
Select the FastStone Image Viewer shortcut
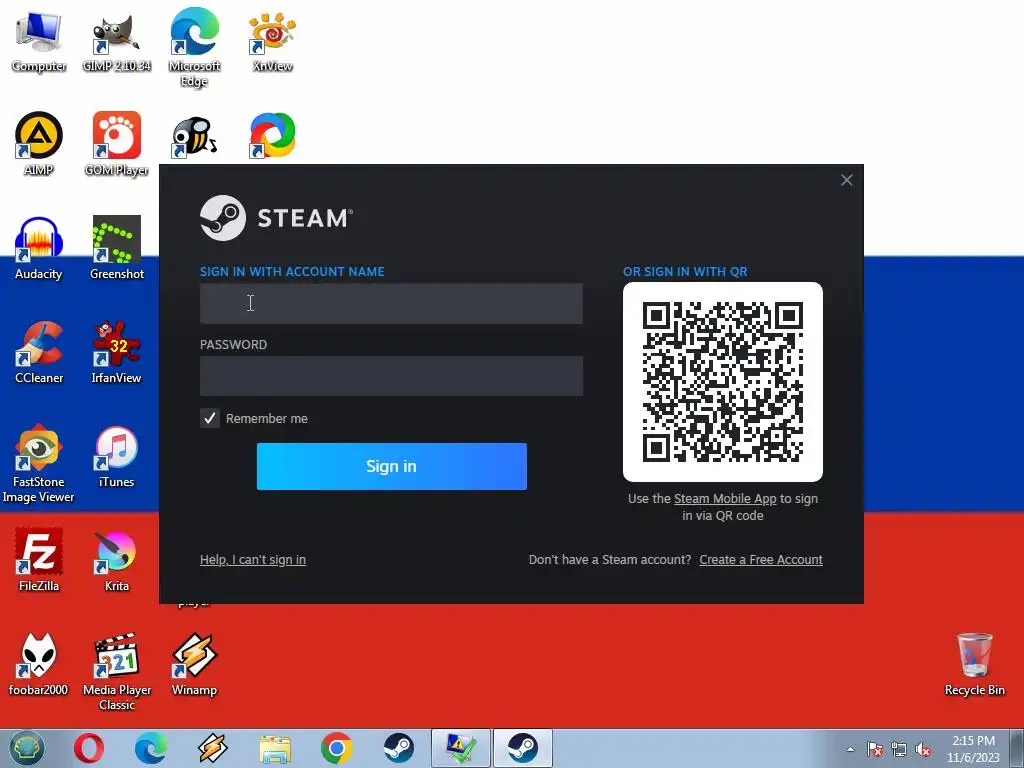point(39,464)
